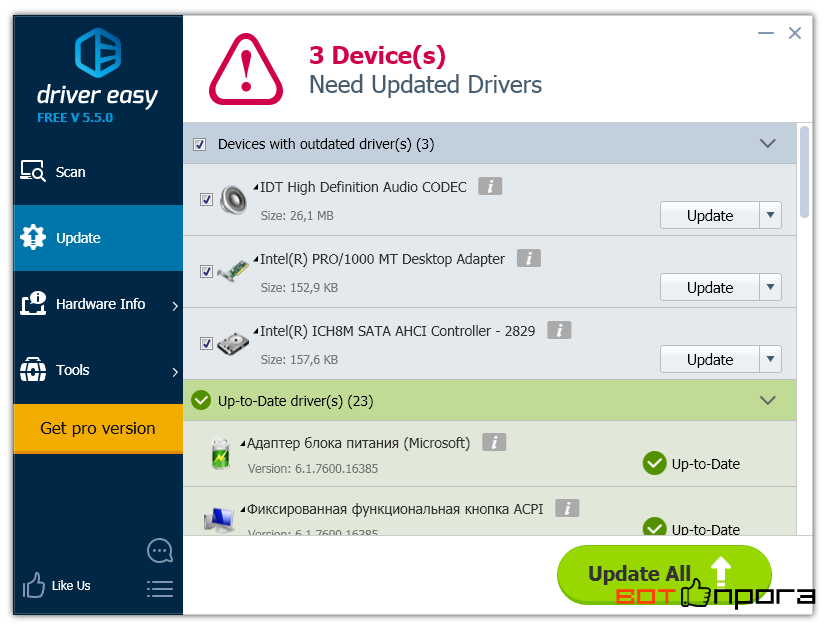Uncheck IDT High Definition Audio CODEC checkbox
Image resolution: width=828 pixels, height=629 pixels.
206,200
